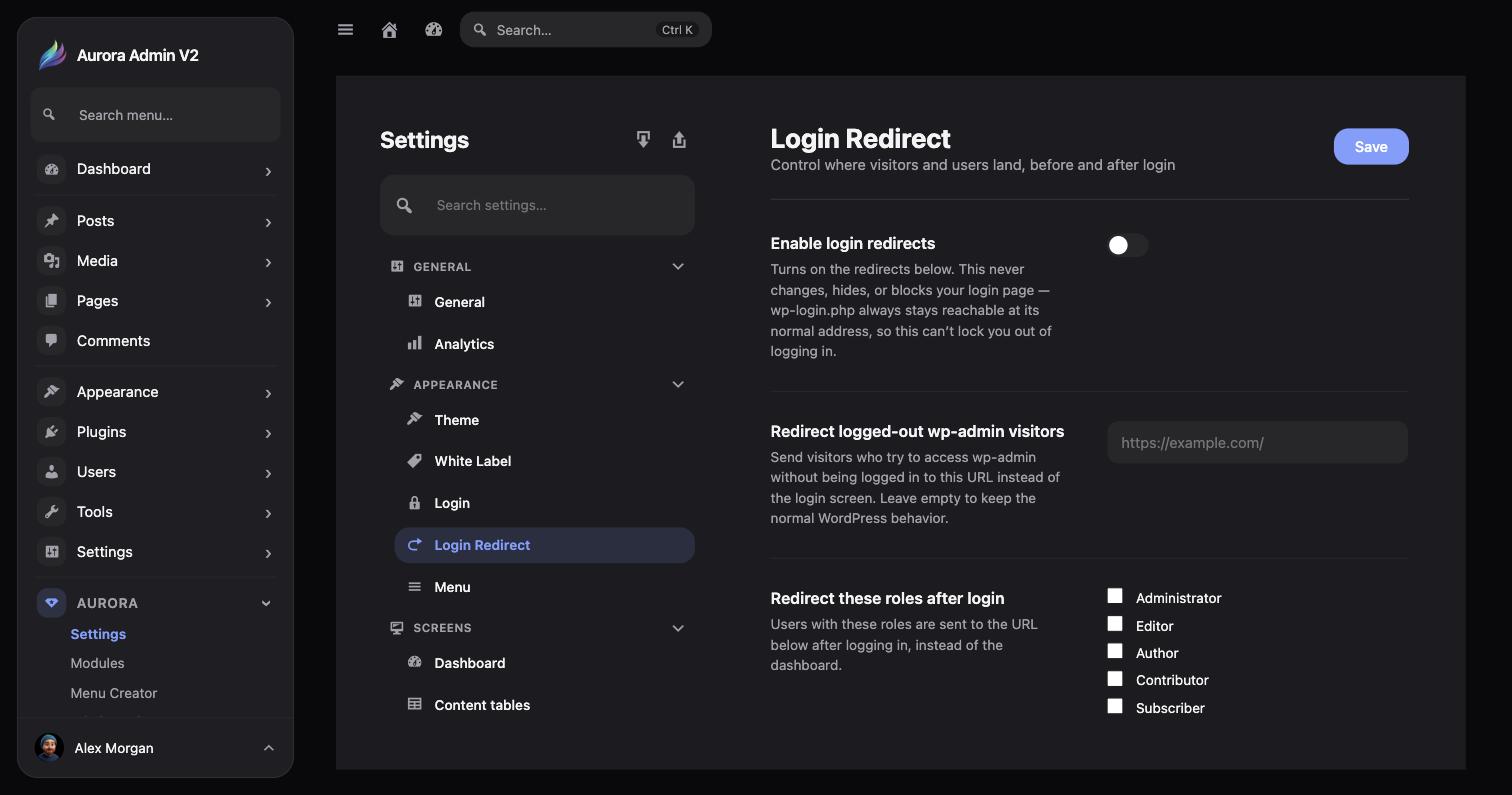Screen dimensions: 1512x795
Task: Check the Author role checkbox
Action: [x=1115, y=651]
